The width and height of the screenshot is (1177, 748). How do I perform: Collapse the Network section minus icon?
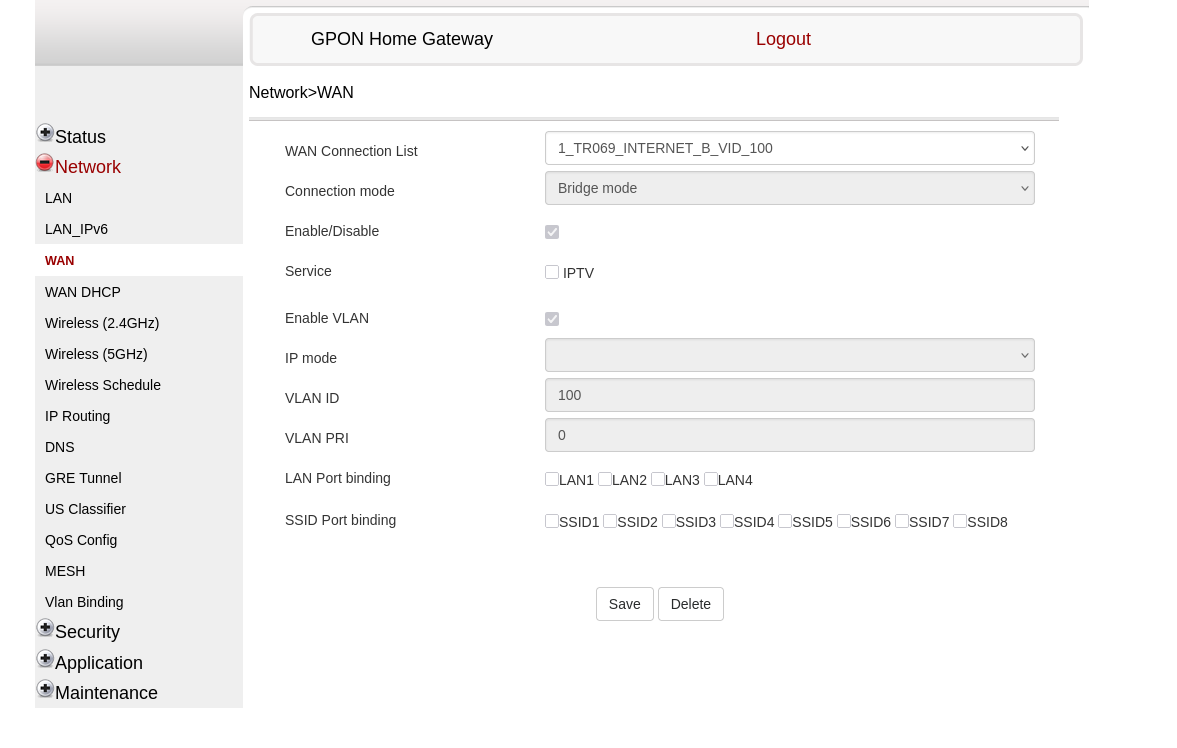coord(45,163)
